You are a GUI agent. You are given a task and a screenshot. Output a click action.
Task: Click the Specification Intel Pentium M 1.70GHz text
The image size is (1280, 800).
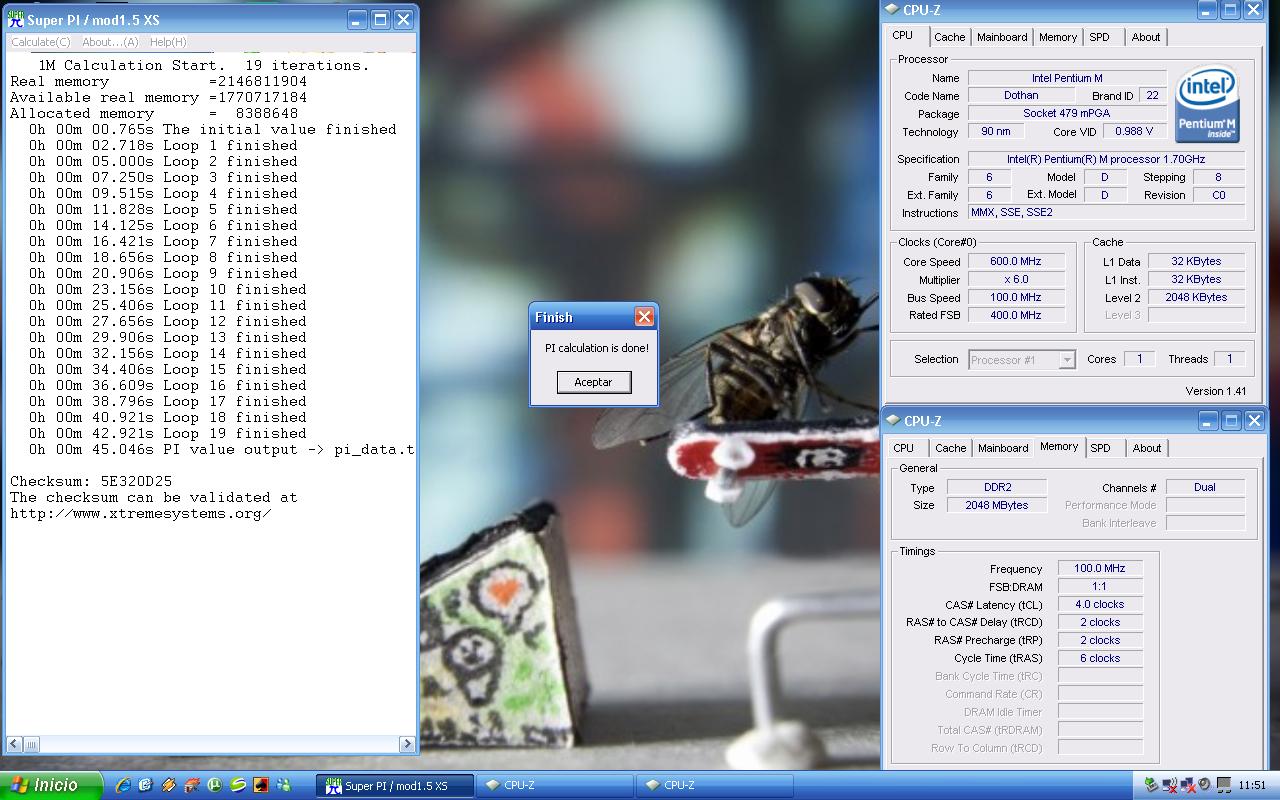coord(1106,159)
